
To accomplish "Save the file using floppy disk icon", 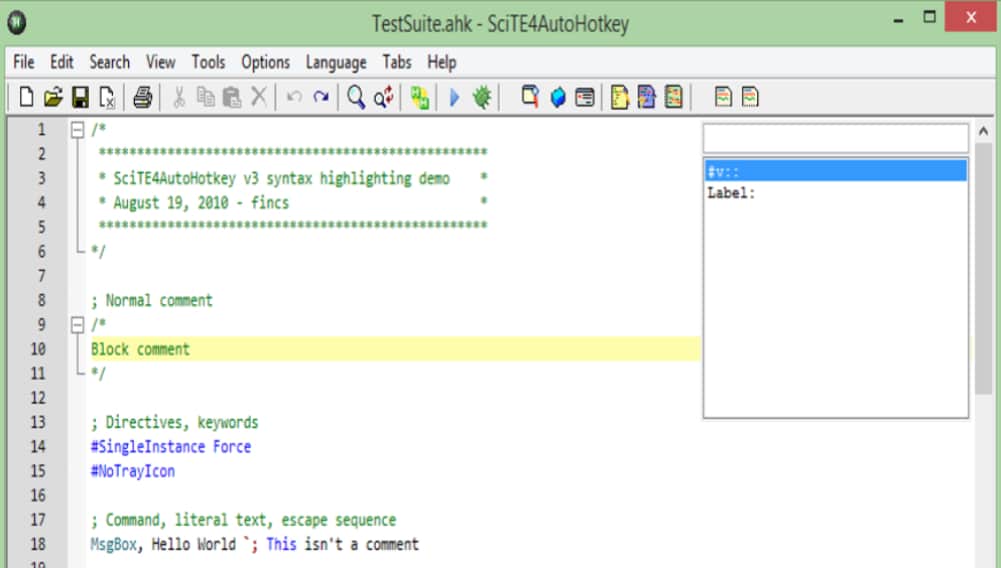I will click(x=80, y=98).
